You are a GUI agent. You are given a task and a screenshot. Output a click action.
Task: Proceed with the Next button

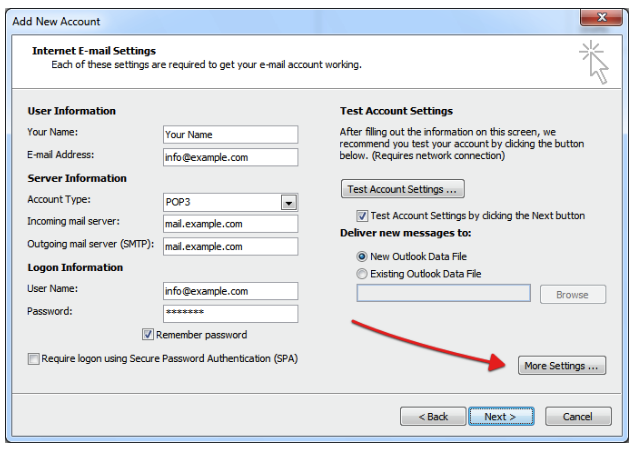[x=501, y=417]
